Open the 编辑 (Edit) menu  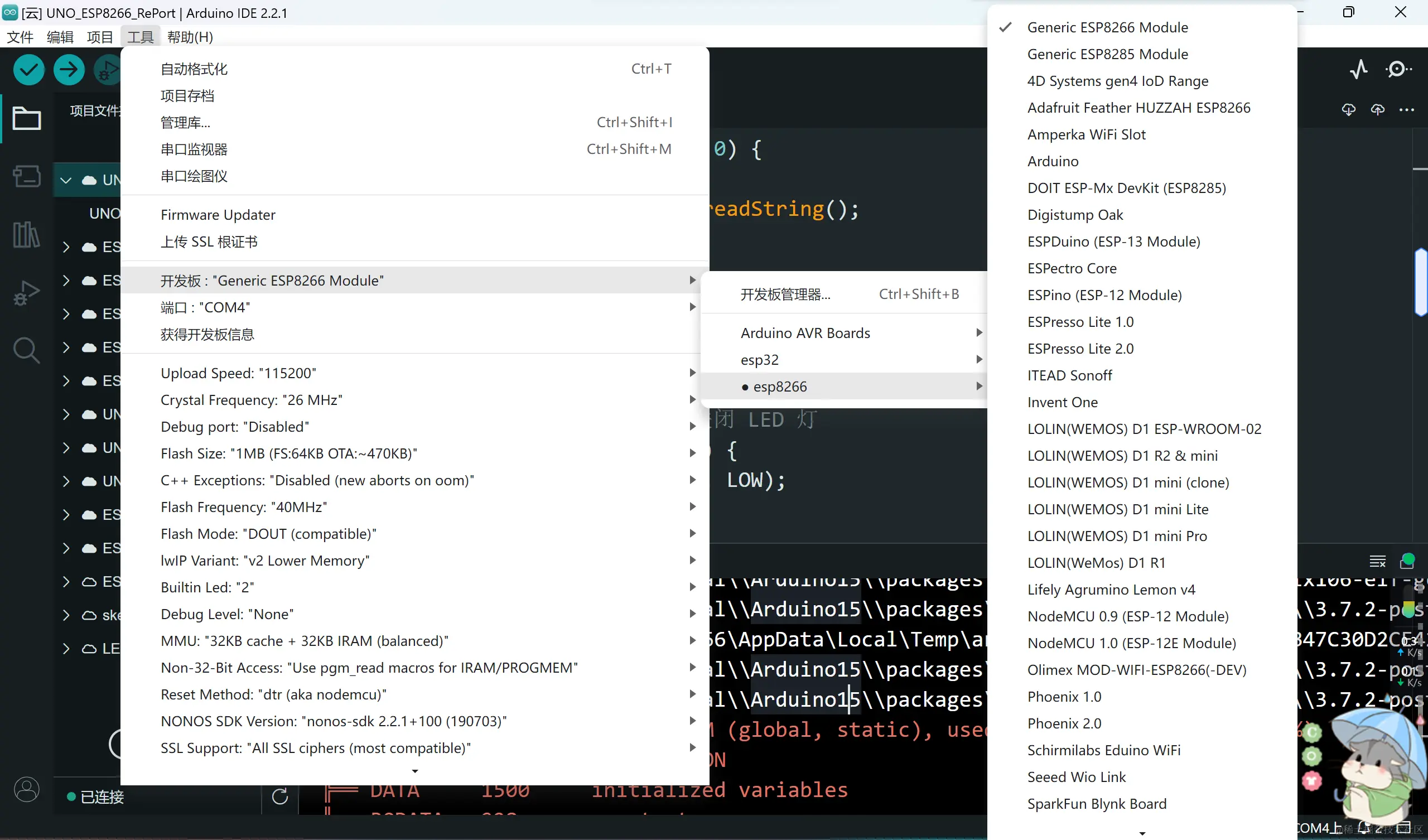tap(60, 37)
